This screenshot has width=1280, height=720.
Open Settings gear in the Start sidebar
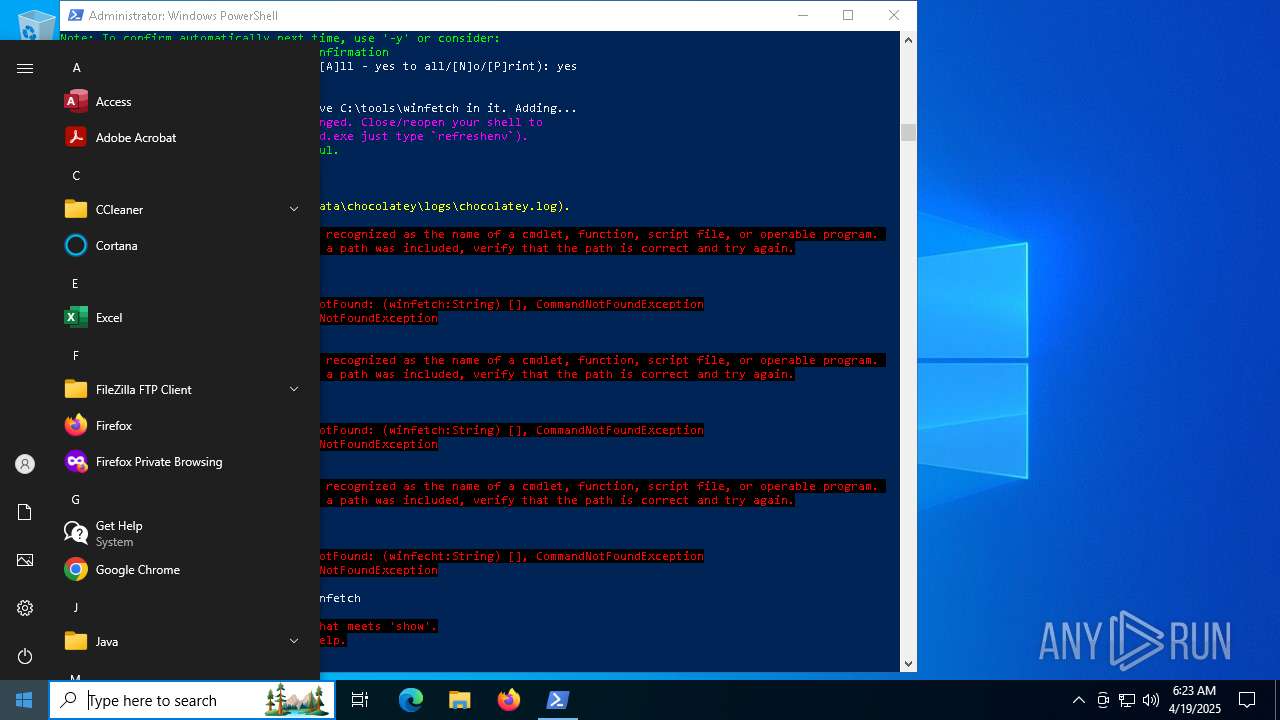pos(25,608)
